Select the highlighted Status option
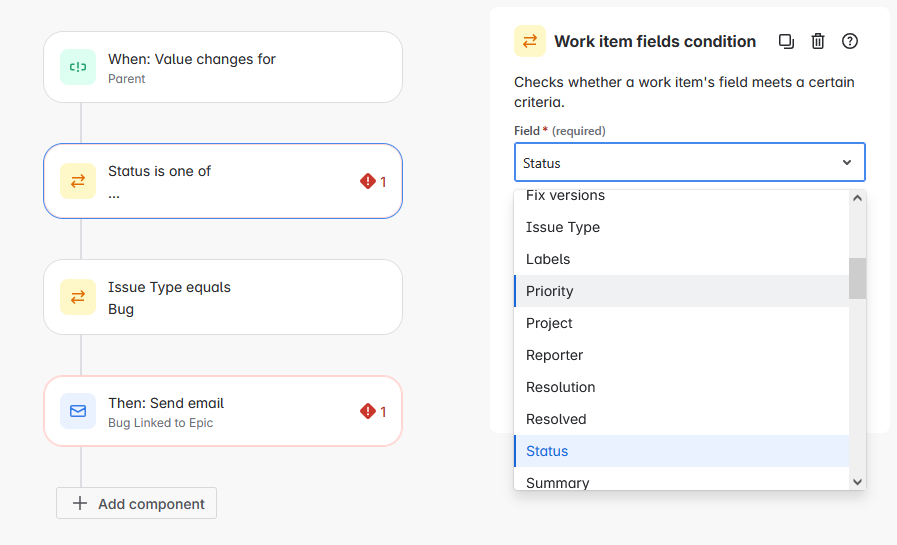897x545 pixels. pyautogui.click(x=681, y=451)
